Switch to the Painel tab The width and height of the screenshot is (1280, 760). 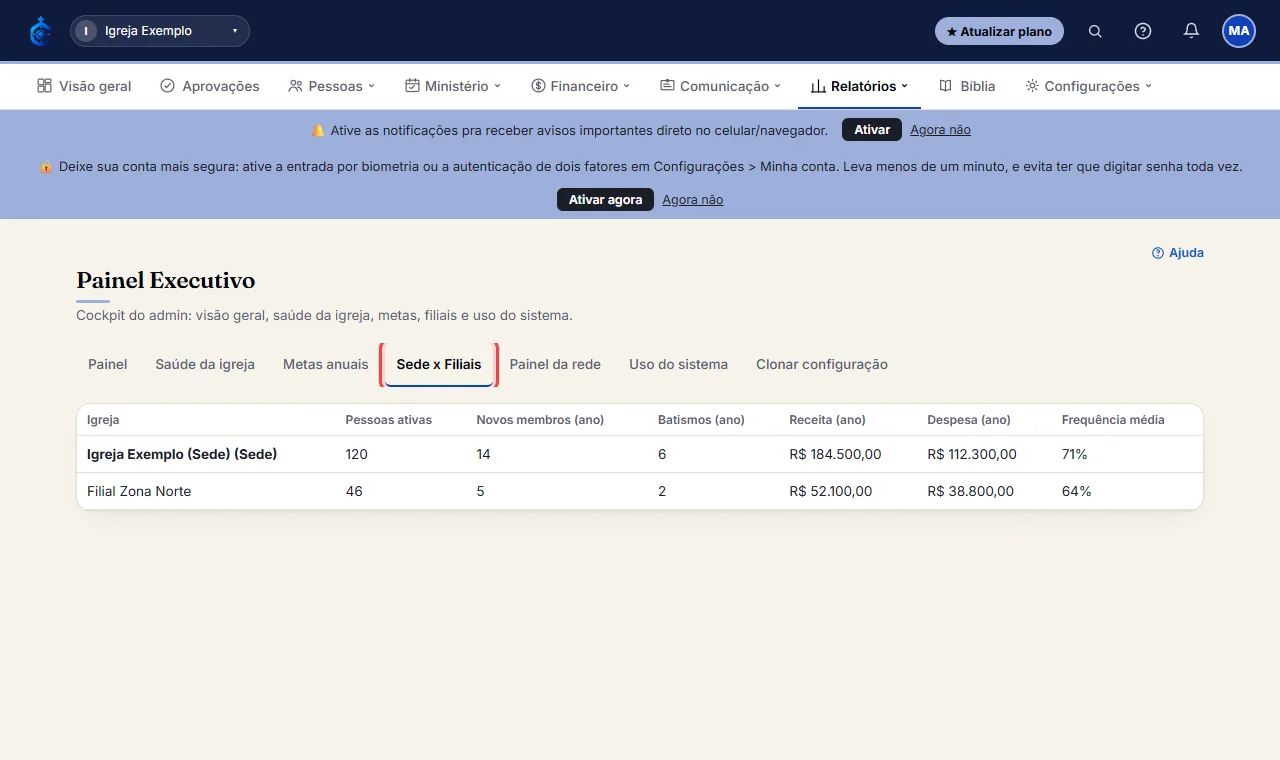(107, 365)
